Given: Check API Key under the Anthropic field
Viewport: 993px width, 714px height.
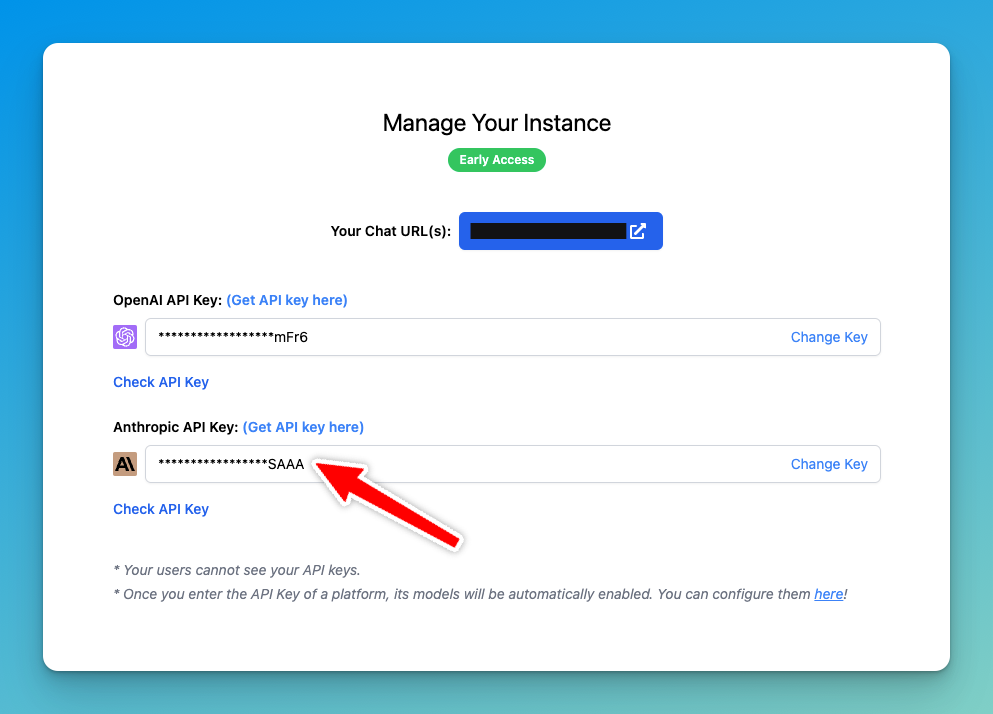Looking at the screenshot, I should pos(161,509).
